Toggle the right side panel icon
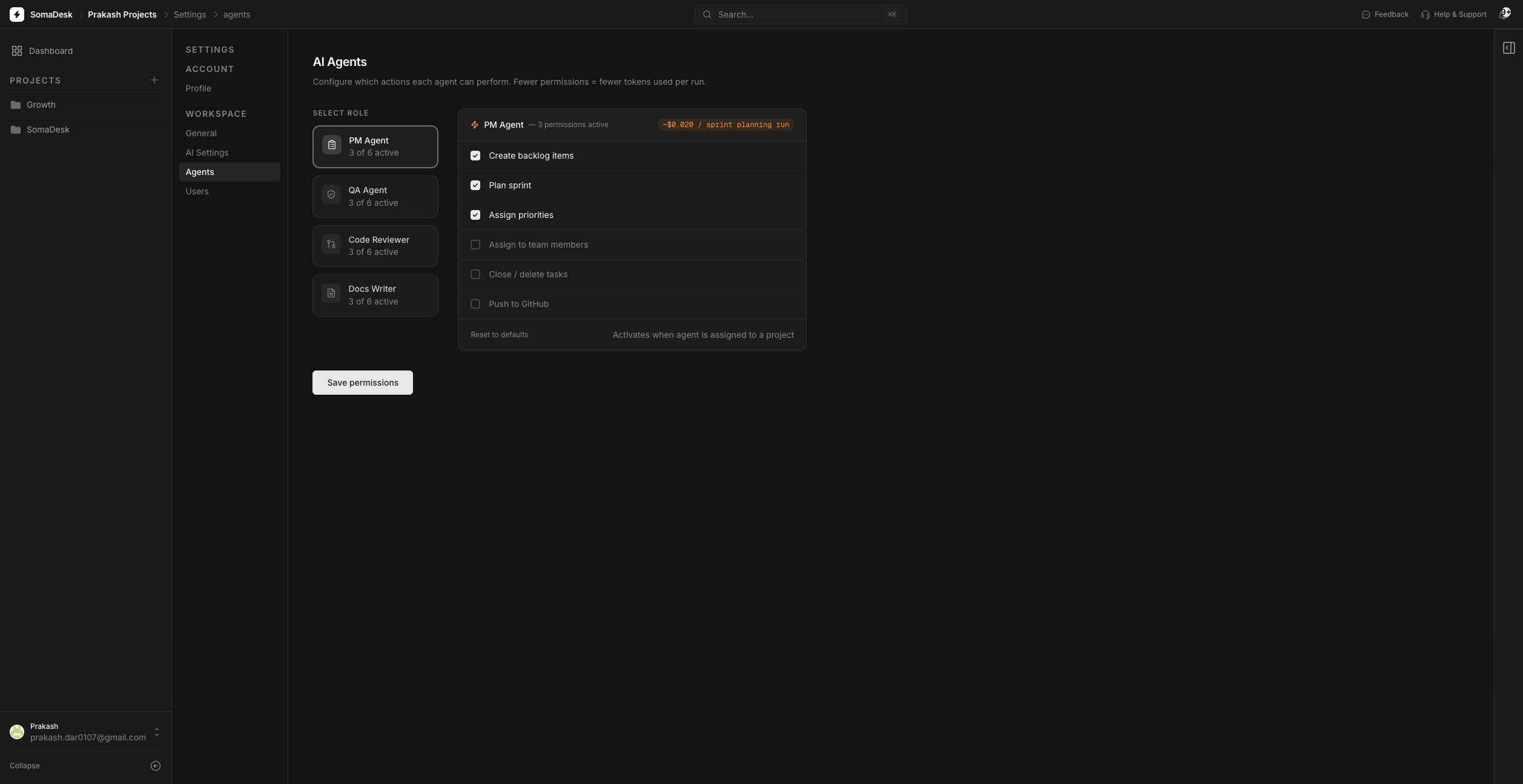The height and width of the screenshot is (784, 1523). click(1508, 48)
